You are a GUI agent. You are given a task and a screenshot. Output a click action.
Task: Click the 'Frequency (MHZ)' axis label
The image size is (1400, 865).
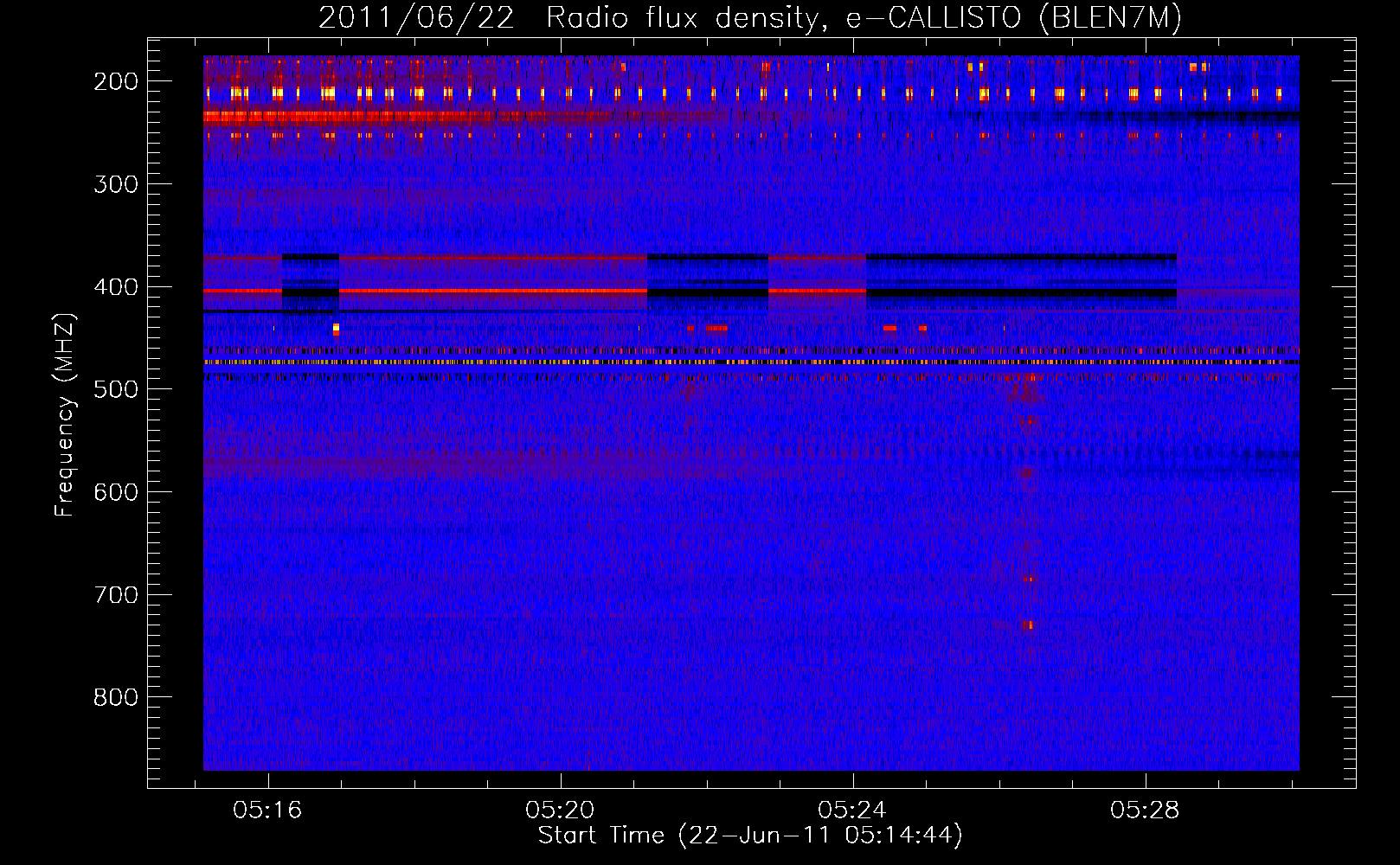coord(65,414)
